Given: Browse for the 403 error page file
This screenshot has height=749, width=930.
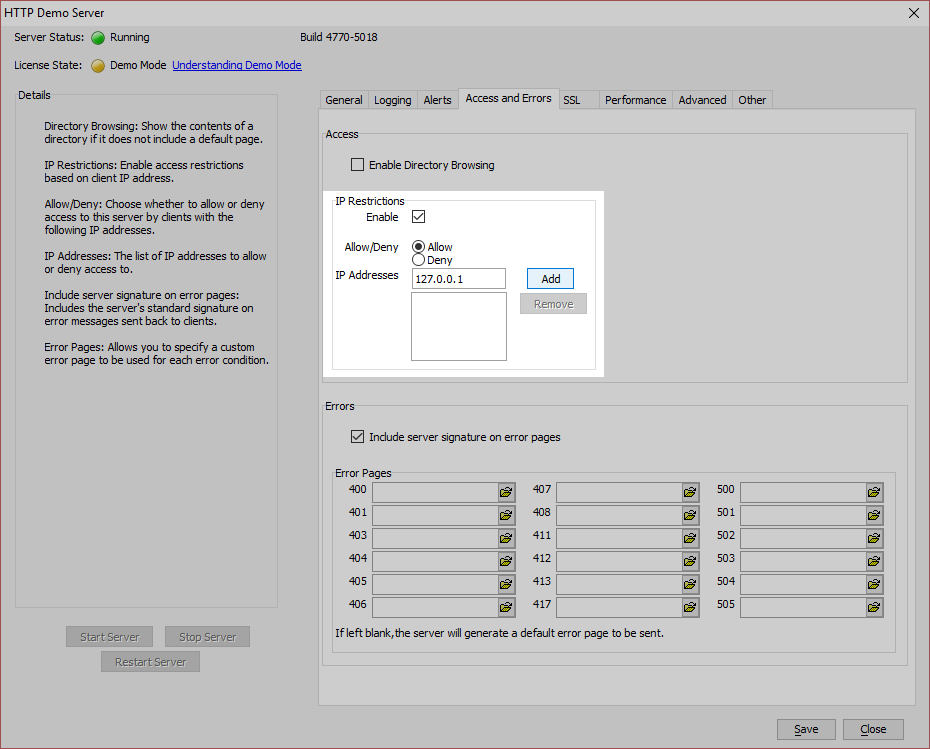Looking at the screenshot, I should pos(506,538).
